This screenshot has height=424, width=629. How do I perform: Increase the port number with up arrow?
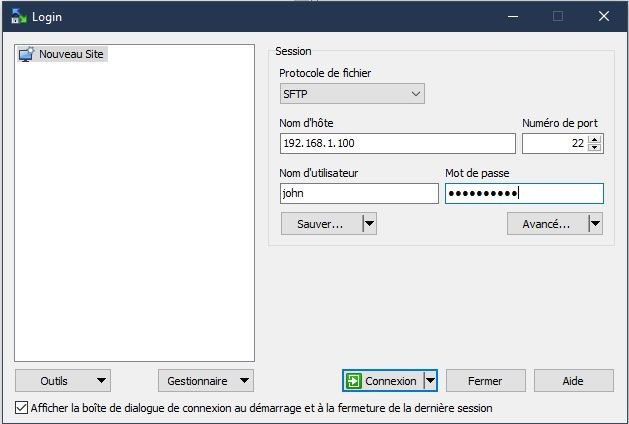[x=595, y=139]
